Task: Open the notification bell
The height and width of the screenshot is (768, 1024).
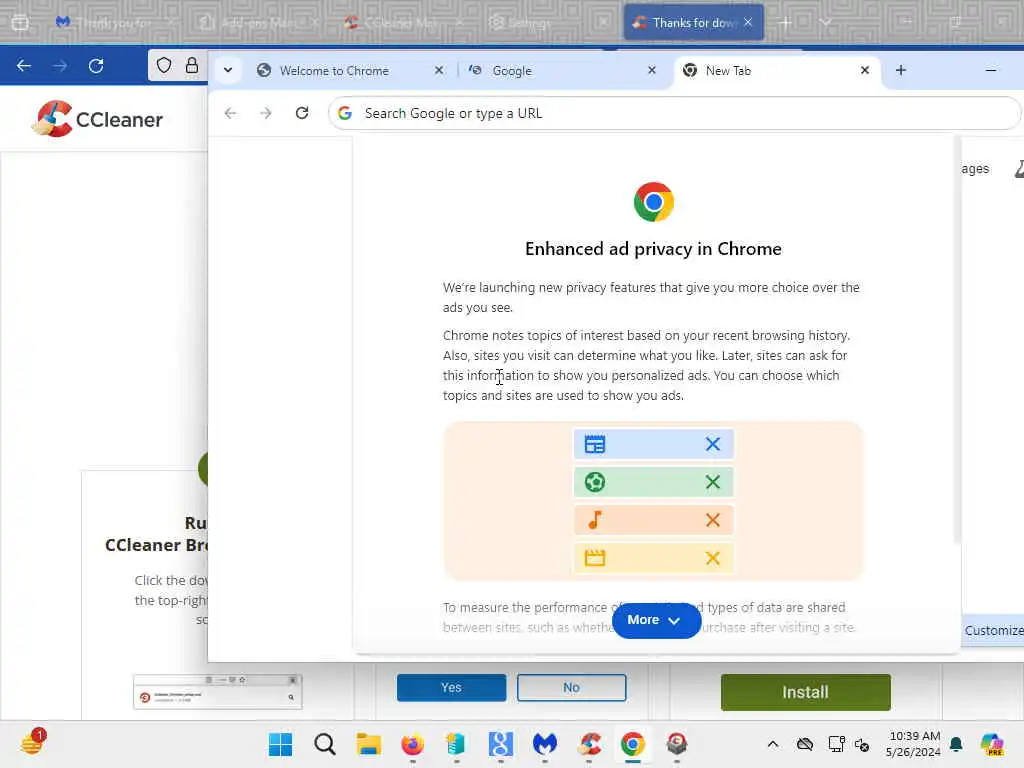Action: tap(956, 744)
